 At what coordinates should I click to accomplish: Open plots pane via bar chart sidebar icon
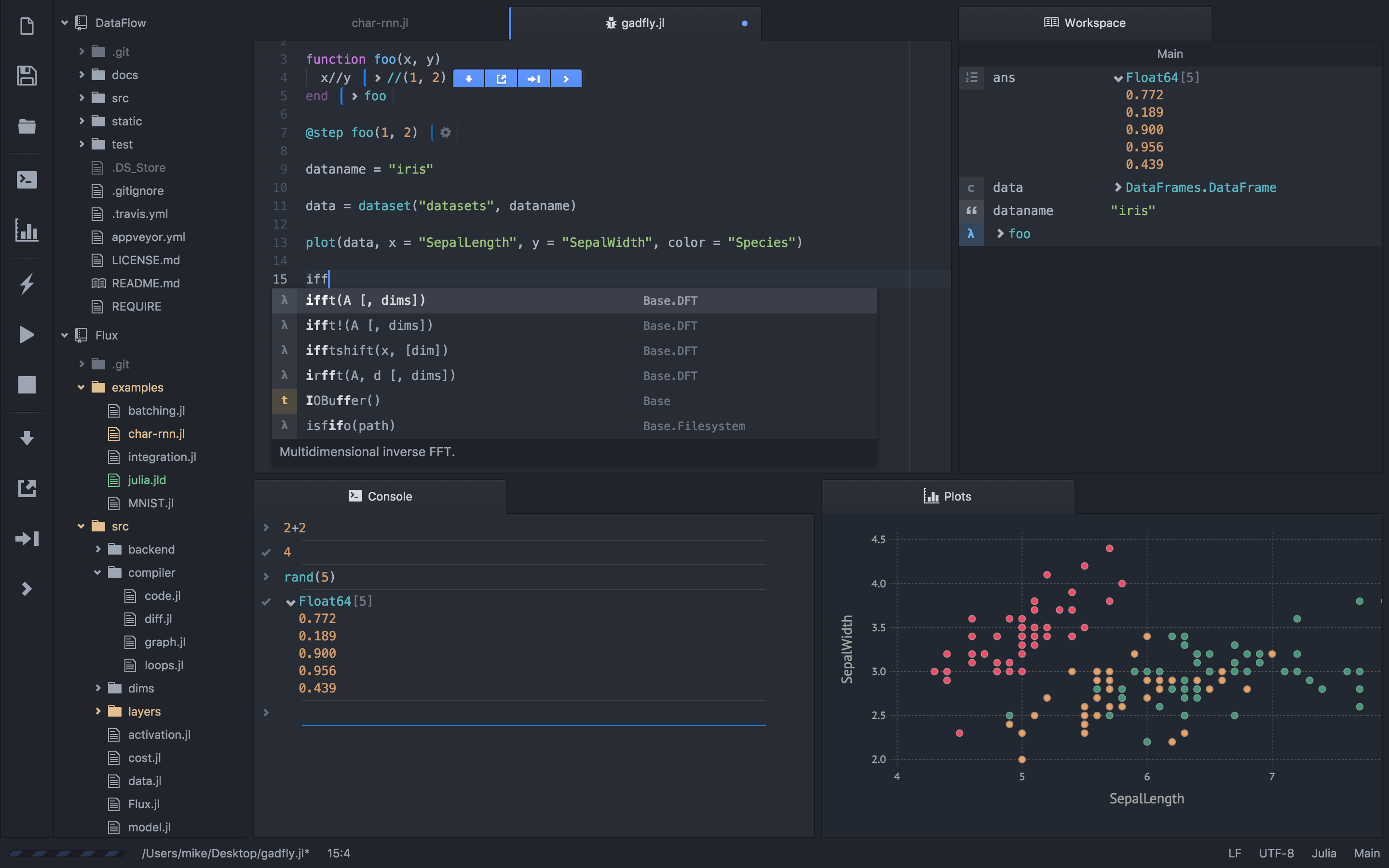(x=27, y=230)
